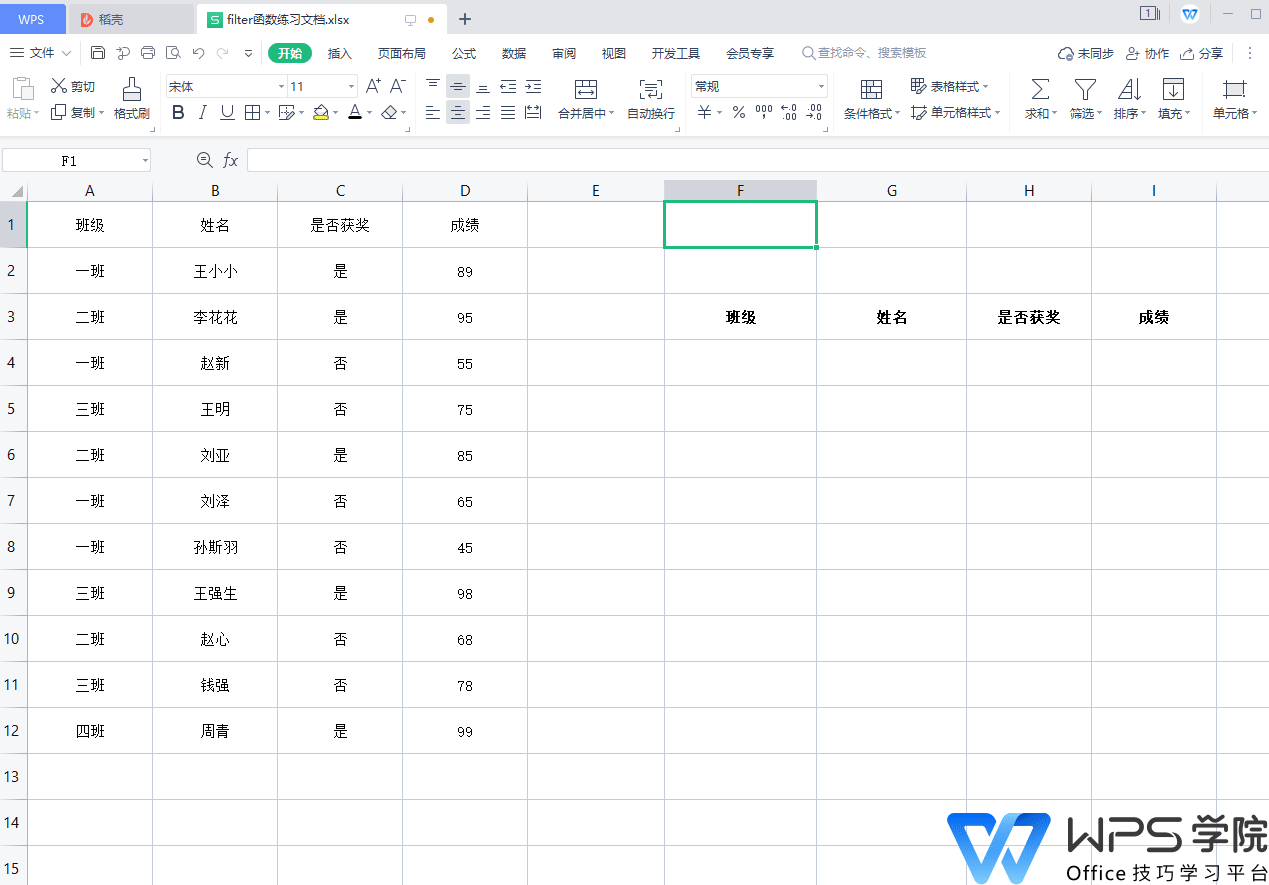
Task: Select column D header
Action: tap(465, 191)
